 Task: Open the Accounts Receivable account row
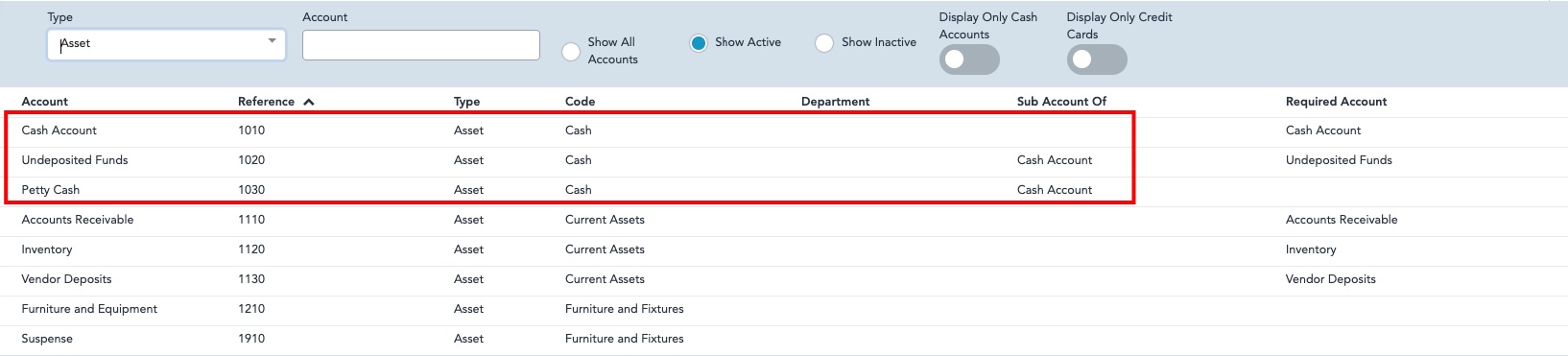[784, 220]
